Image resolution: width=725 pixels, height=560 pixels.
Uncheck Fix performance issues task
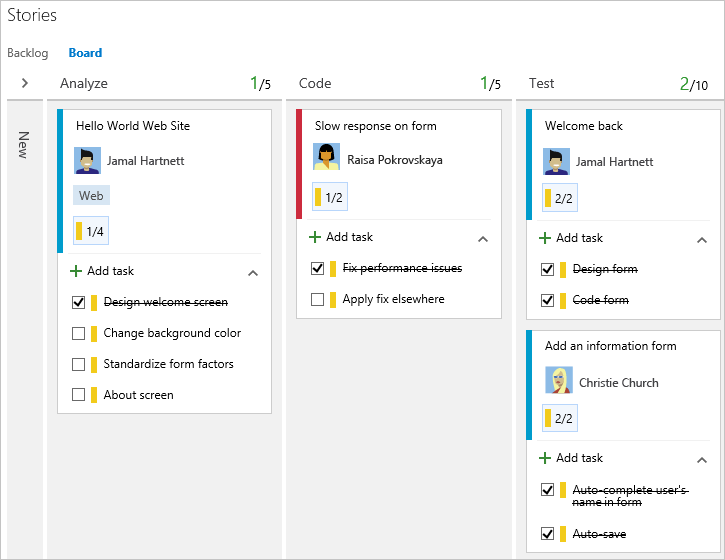click(x=318, y=269)
